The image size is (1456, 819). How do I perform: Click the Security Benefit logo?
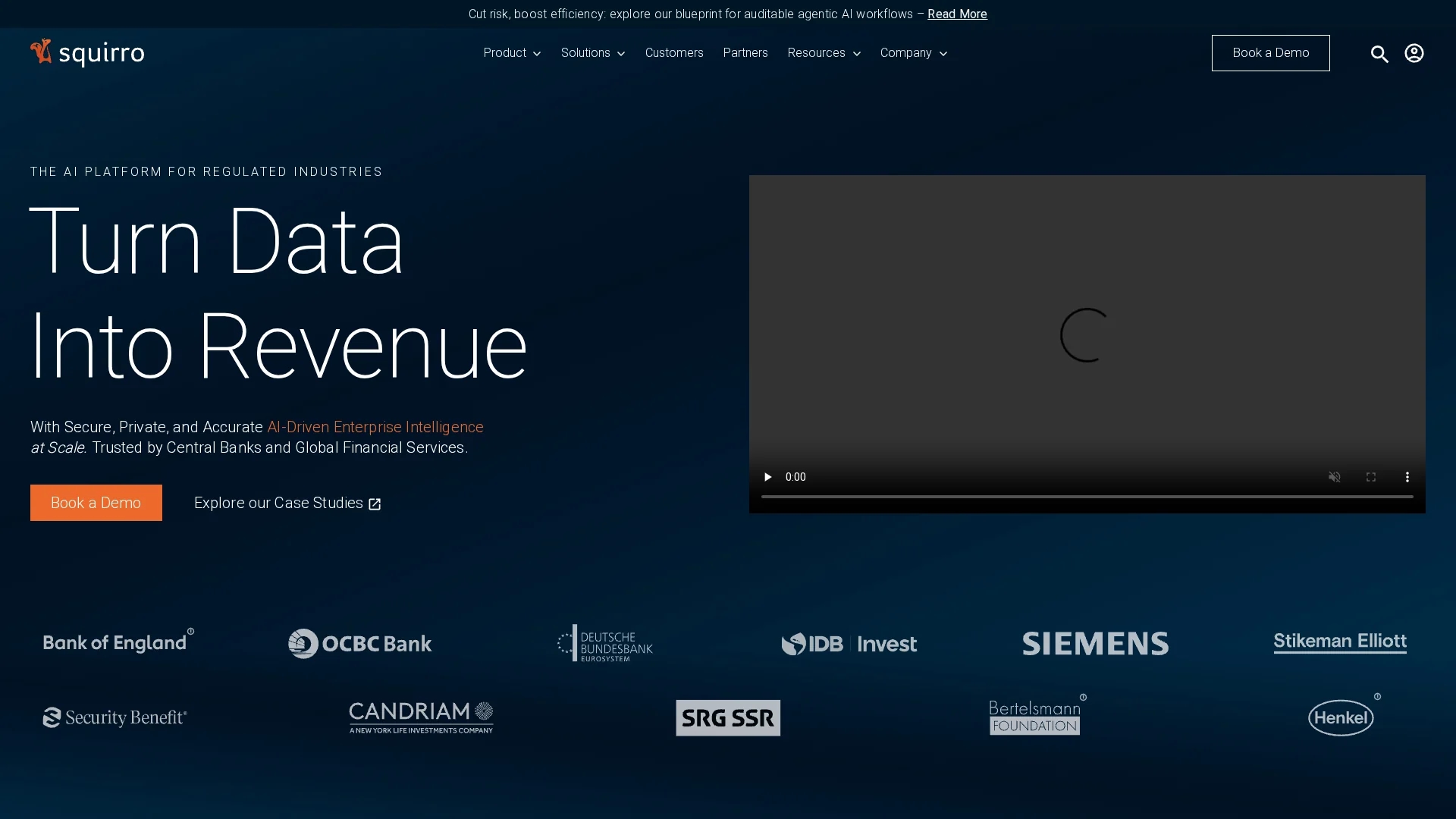115,717
